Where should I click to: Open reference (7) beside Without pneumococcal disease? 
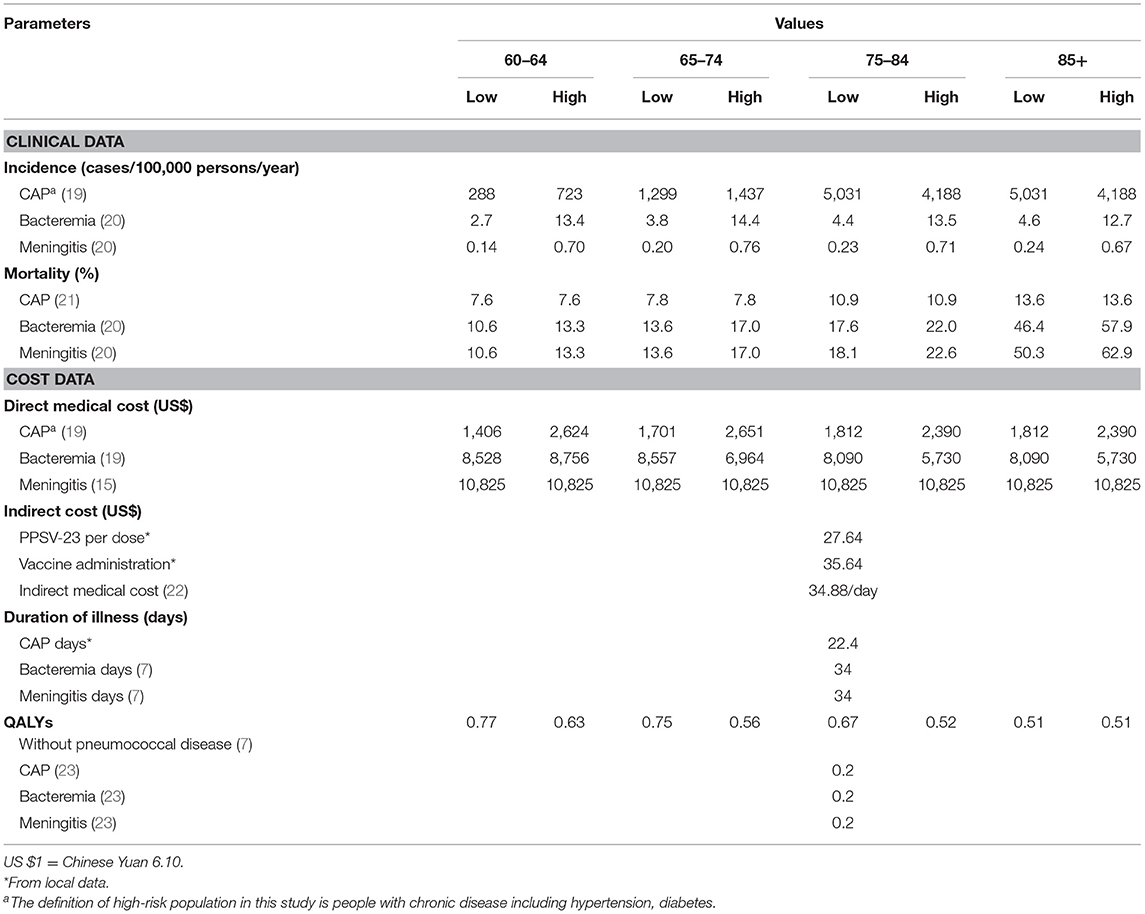244,745
